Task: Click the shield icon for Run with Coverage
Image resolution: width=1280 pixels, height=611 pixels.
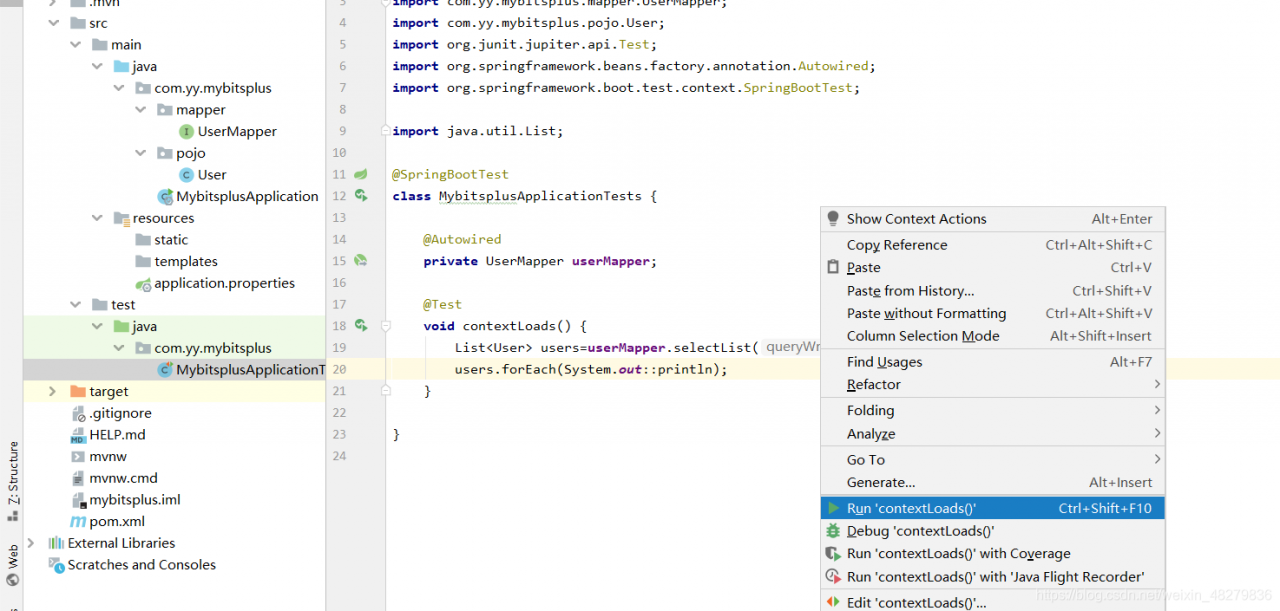Action: (x=833, y=554)
